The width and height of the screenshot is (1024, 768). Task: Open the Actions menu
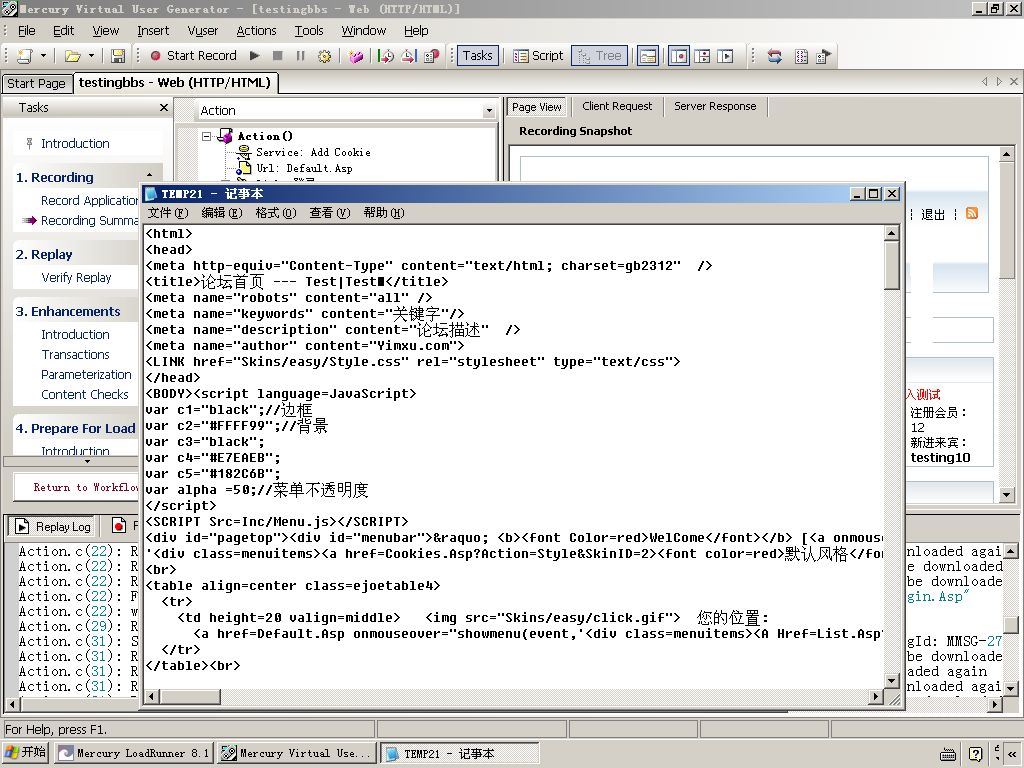pos(256,31)
